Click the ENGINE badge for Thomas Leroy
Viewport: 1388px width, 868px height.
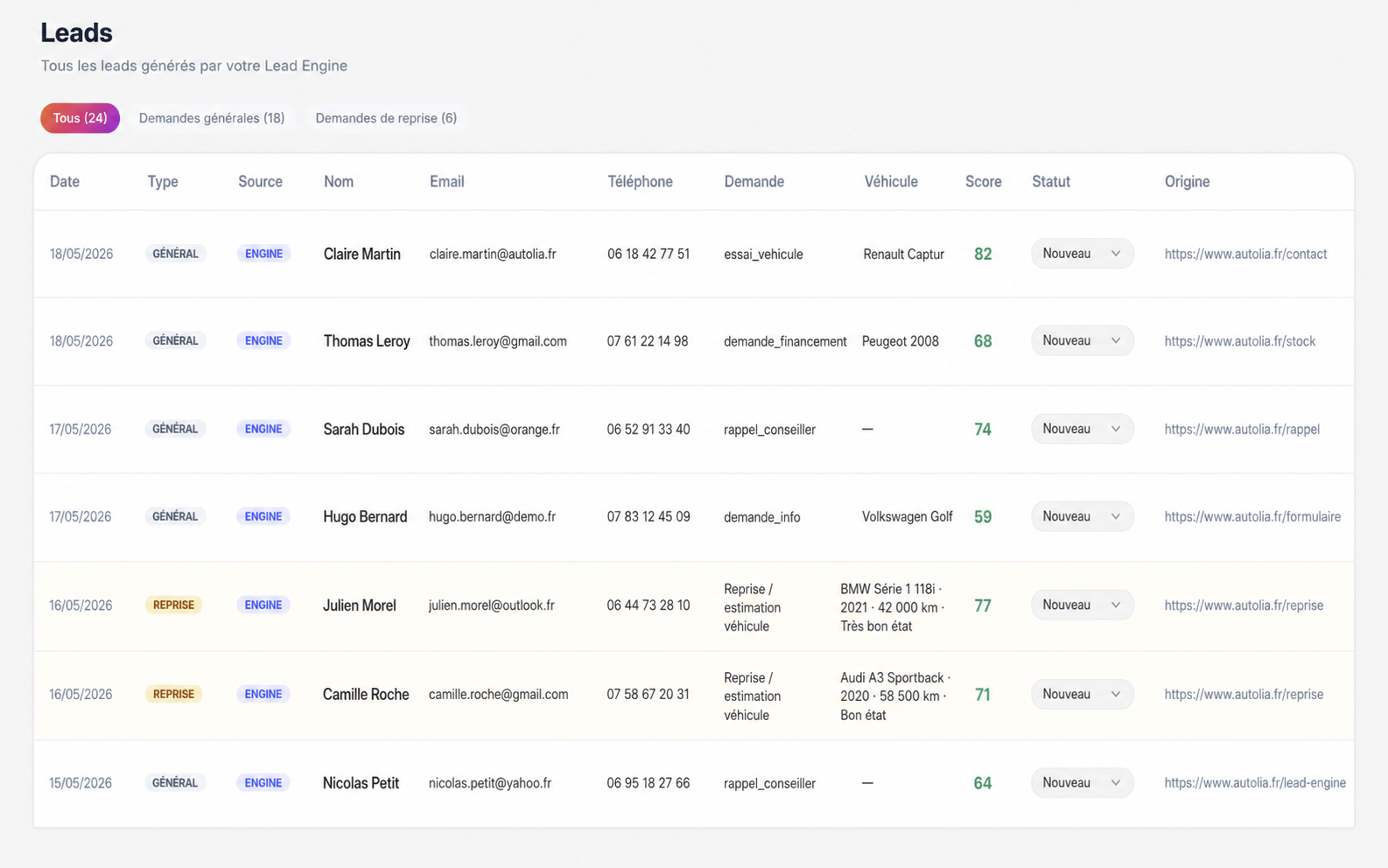(263, 340)
